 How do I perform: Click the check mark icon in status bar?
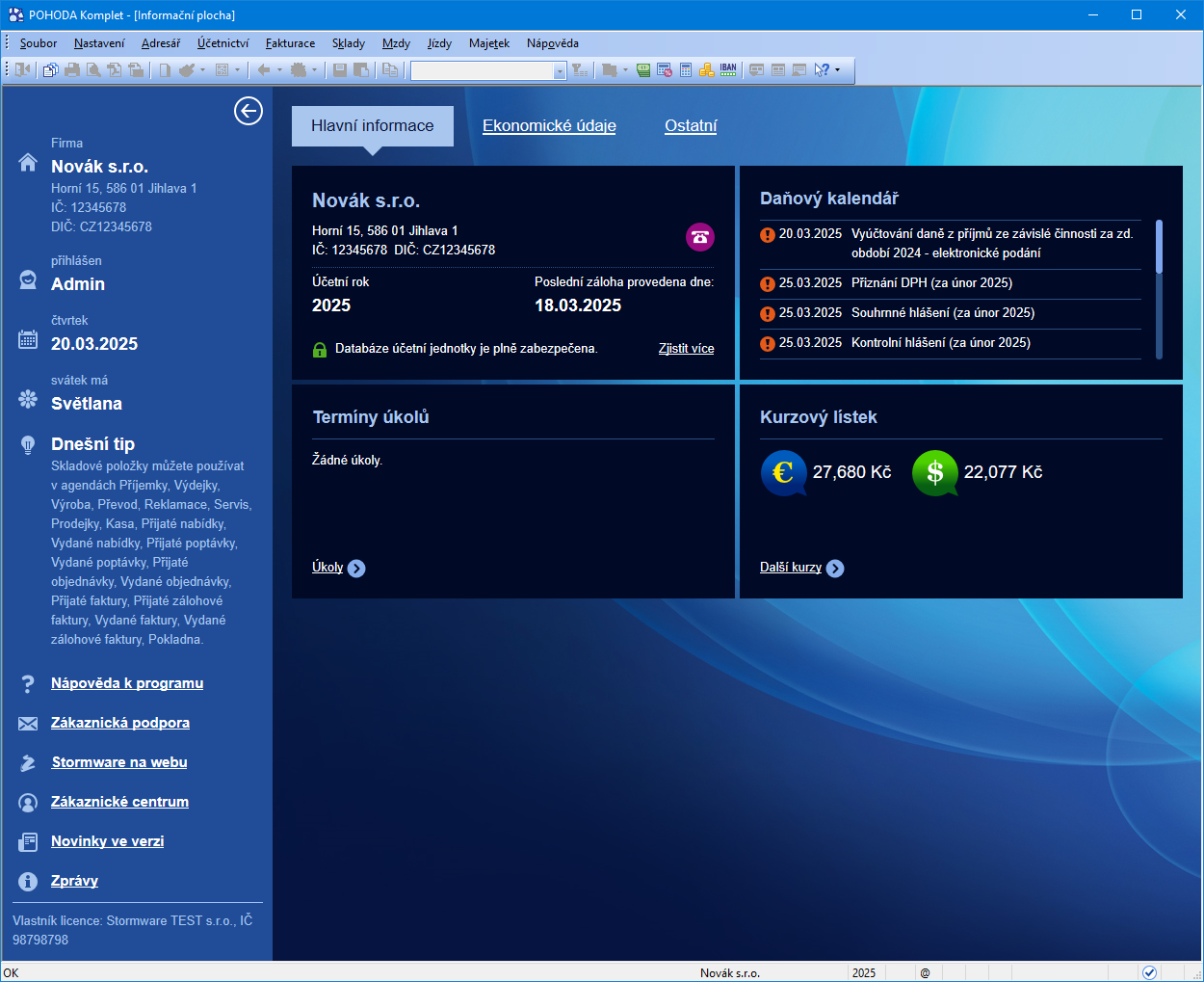pos(1149,972)
